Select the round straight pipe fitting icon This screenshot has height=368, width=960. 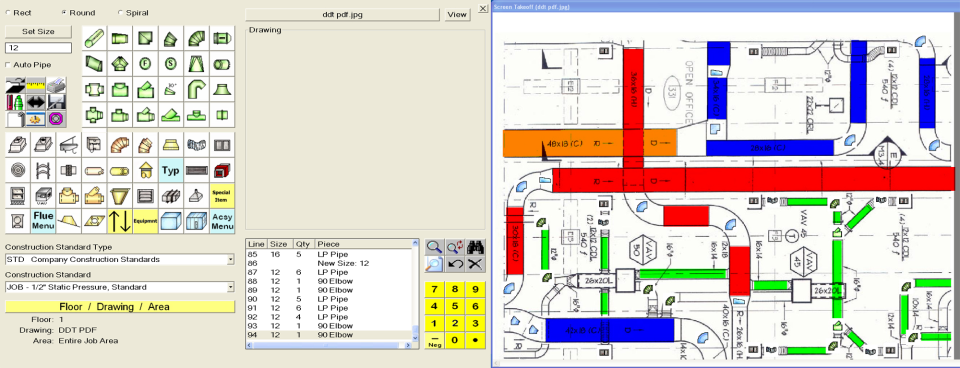pos(94,39)
